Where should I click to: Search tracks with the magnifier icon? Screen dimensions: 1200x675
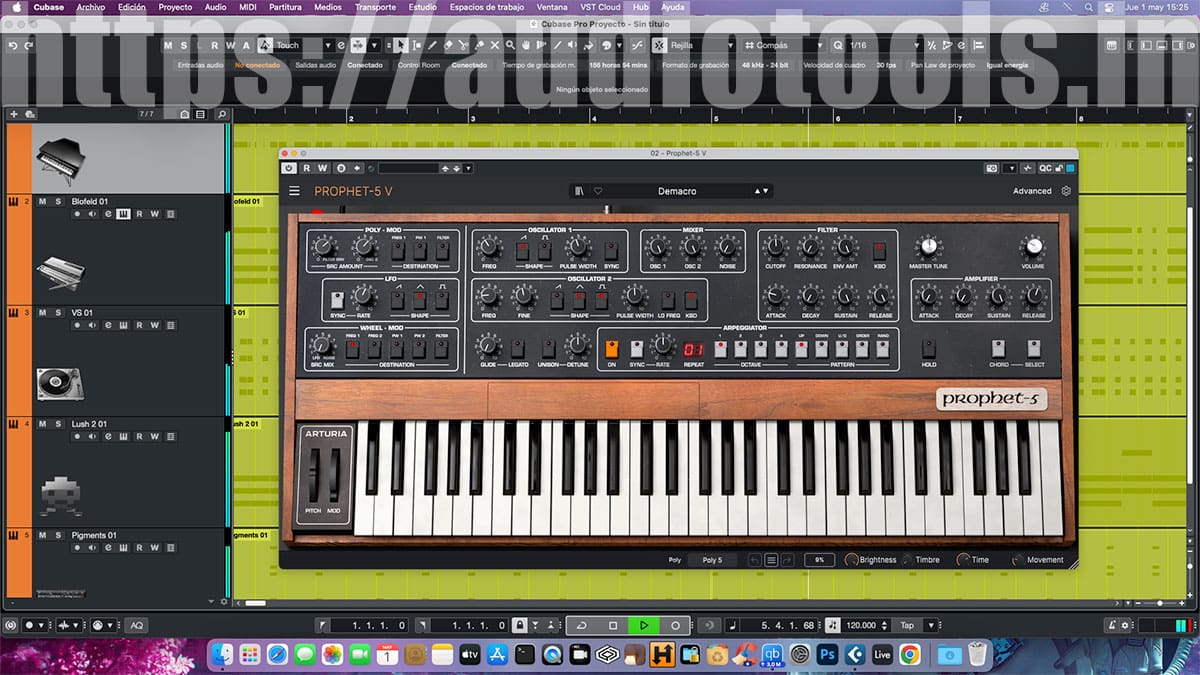click(222, 114)
